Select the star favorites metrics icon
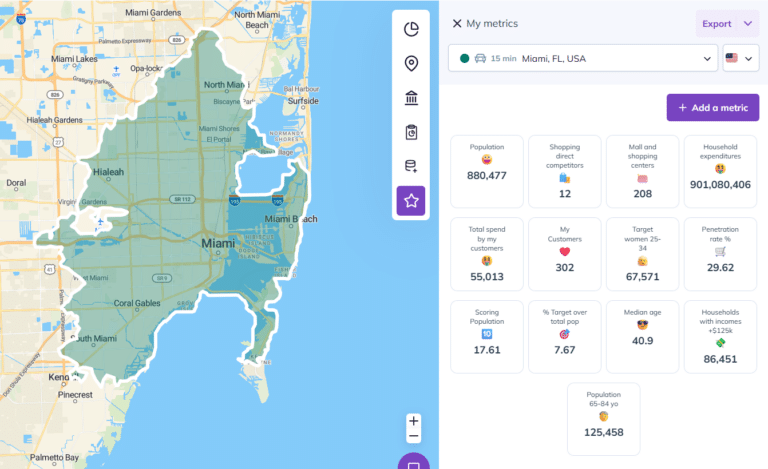The image size is (768, 469). [x=411, y=201]
